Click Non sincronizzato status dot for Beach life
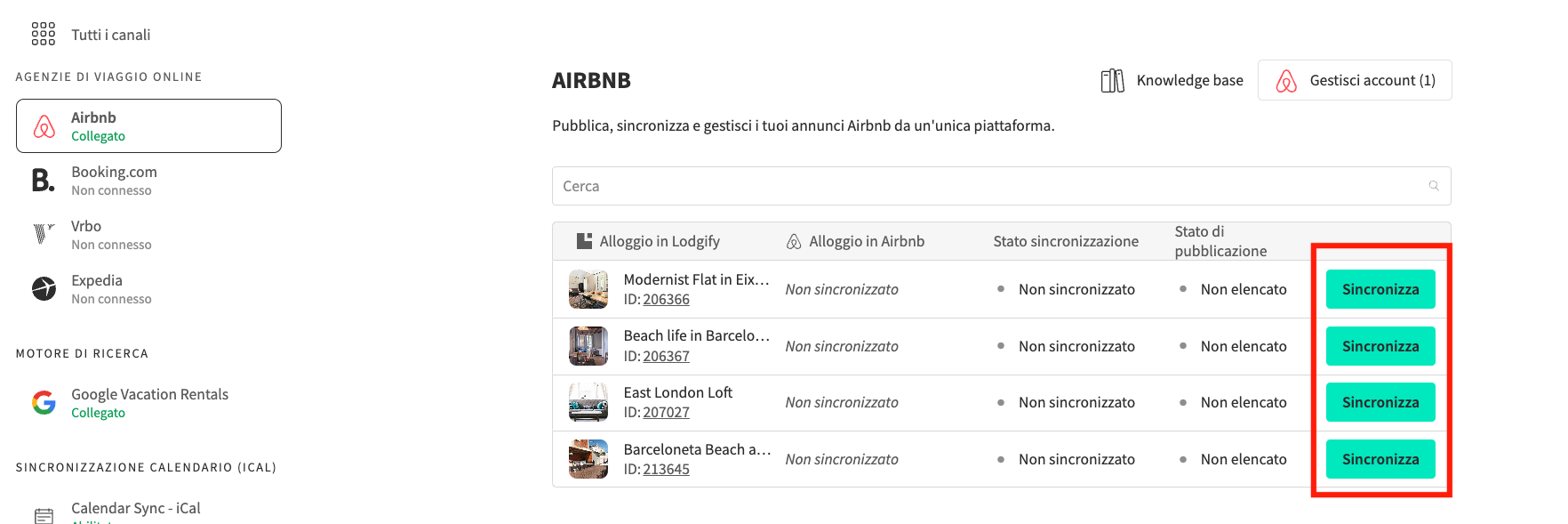 click(1001, 346)
